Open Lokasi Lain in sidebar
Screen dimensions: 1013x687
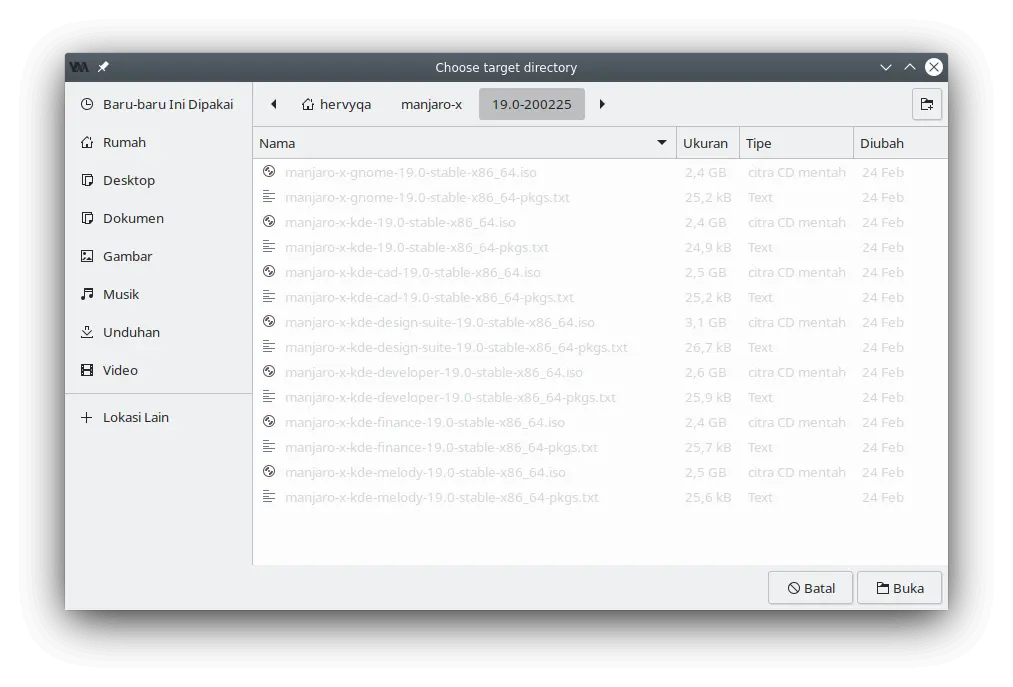click(158, 417)
